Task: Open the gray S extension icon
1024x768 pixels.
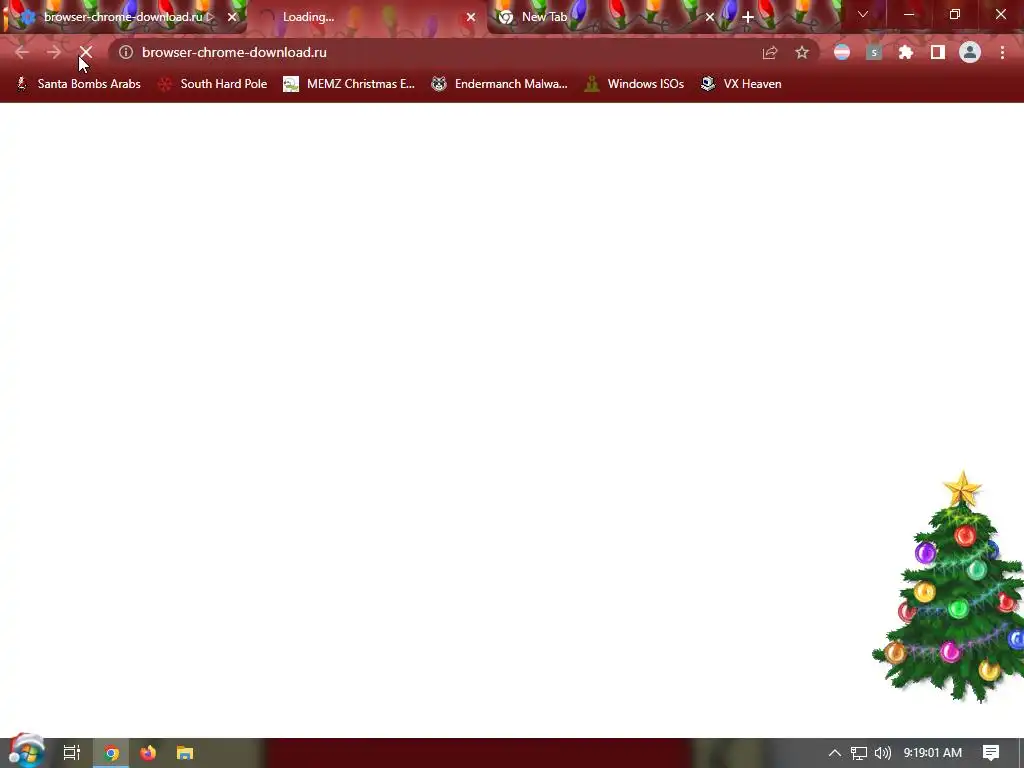Action: [x=874, y=52]
